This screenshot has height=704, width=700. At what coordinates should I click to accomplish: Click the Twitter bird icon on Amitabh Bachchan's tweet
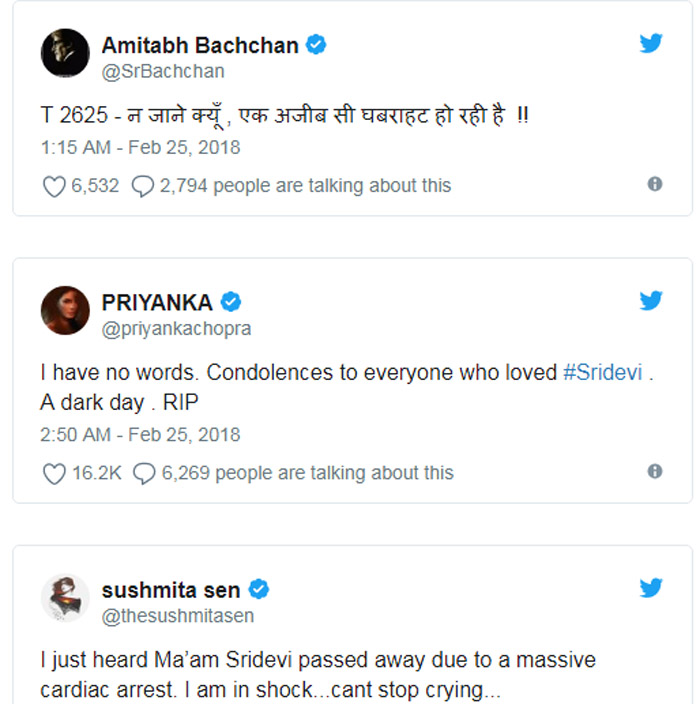click(x=651, y=43)
